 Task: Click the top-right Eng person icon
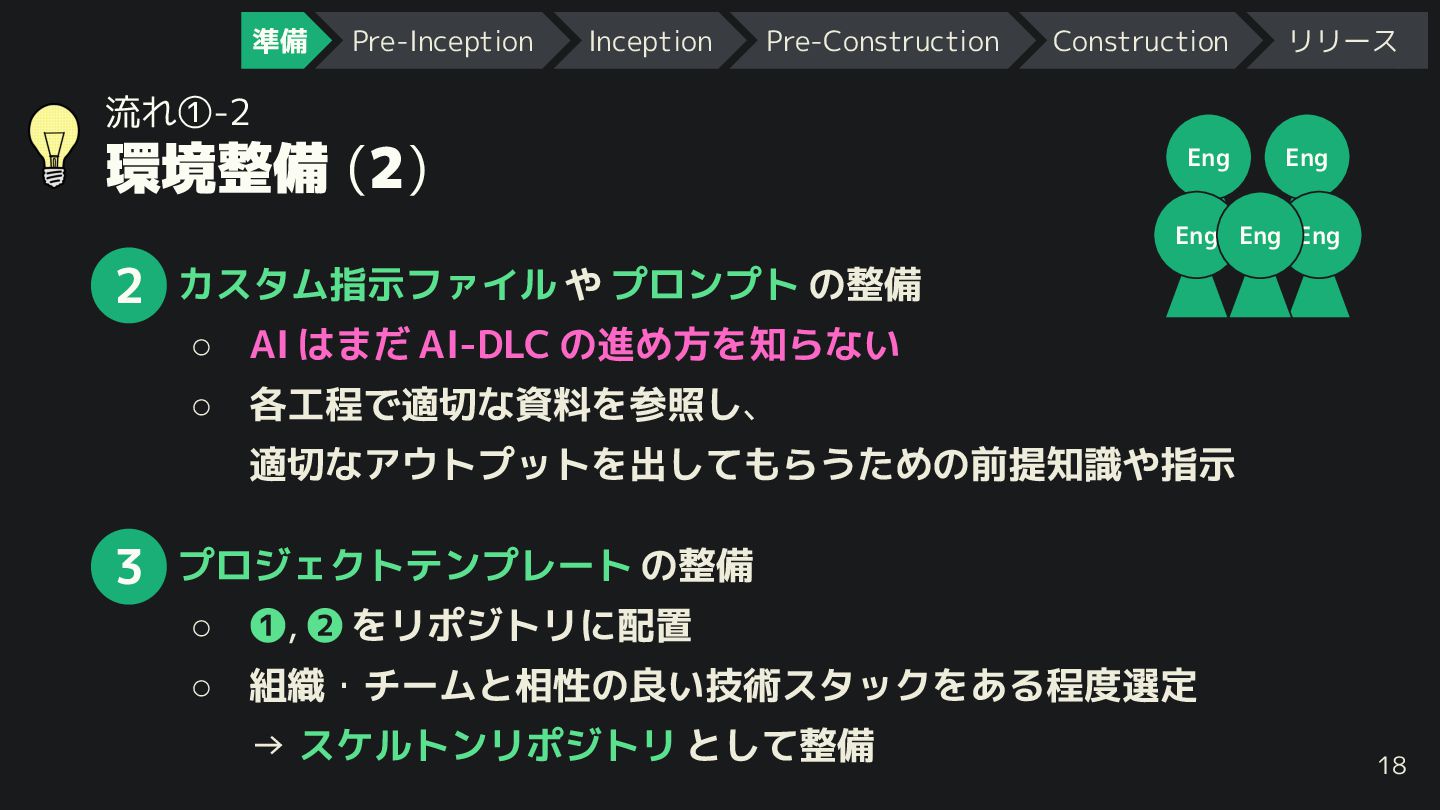(x=1306, y=157)
